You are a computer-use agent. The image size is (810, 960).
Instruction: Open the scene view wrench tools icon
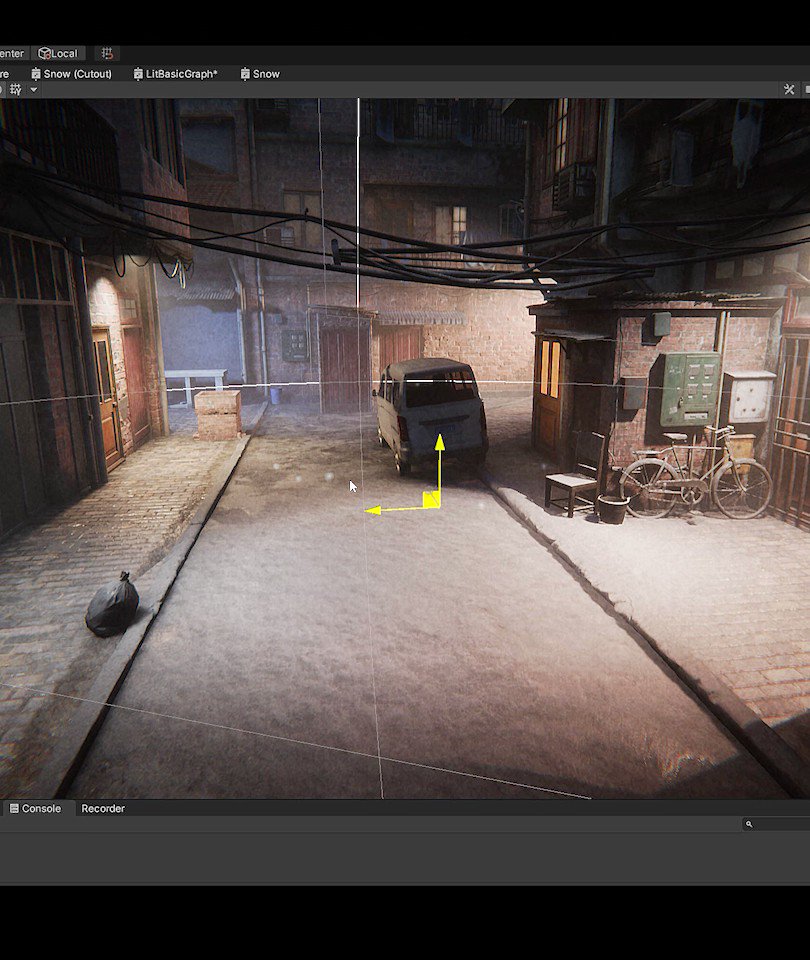click(788, 88)
